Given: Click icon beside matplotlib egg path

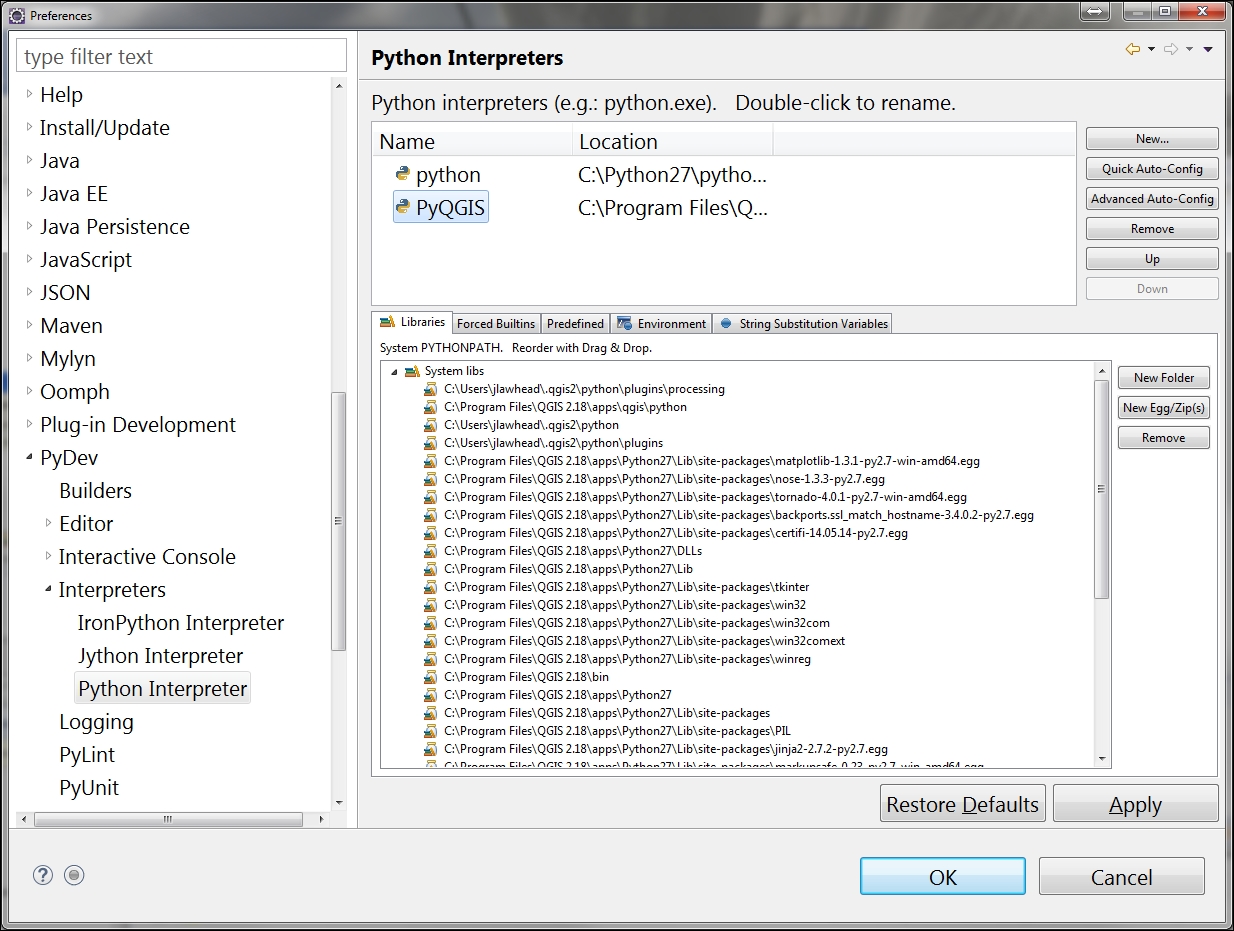Looking at the screenshot, I should click(x=431, y=461).
